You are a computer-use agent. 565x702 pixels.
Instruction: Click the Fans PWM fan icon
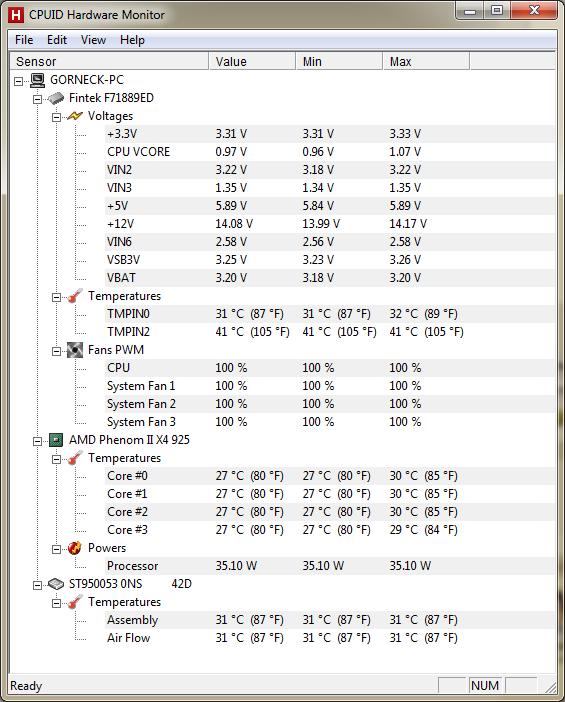point(75,350)
